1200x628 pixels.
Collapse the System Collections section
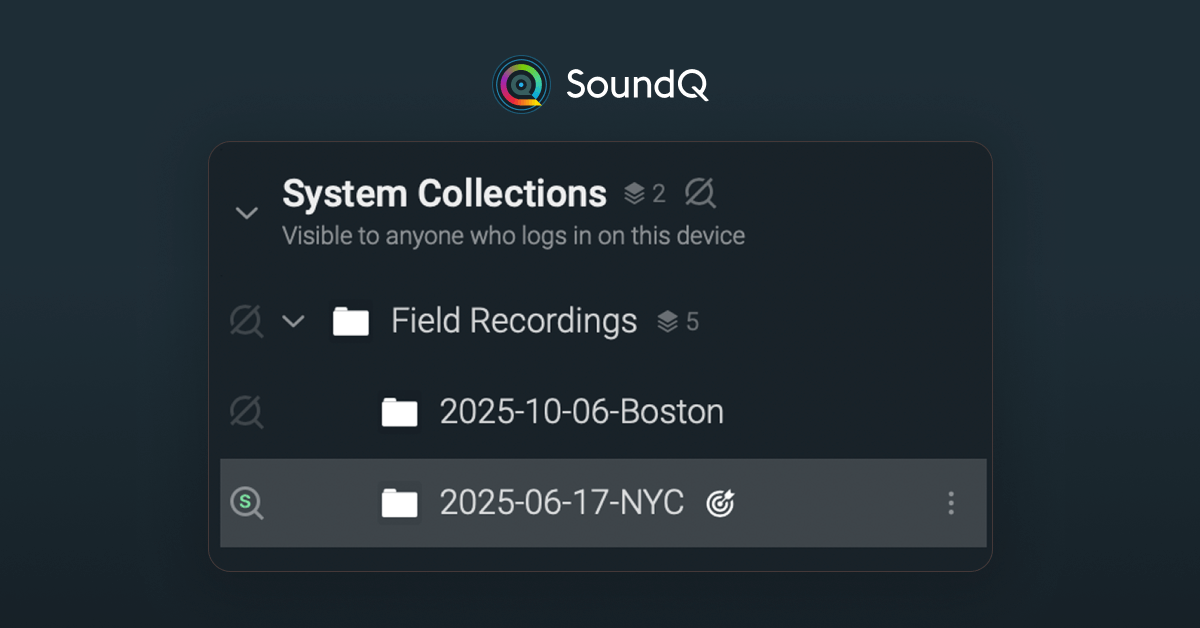pos(246,213)
